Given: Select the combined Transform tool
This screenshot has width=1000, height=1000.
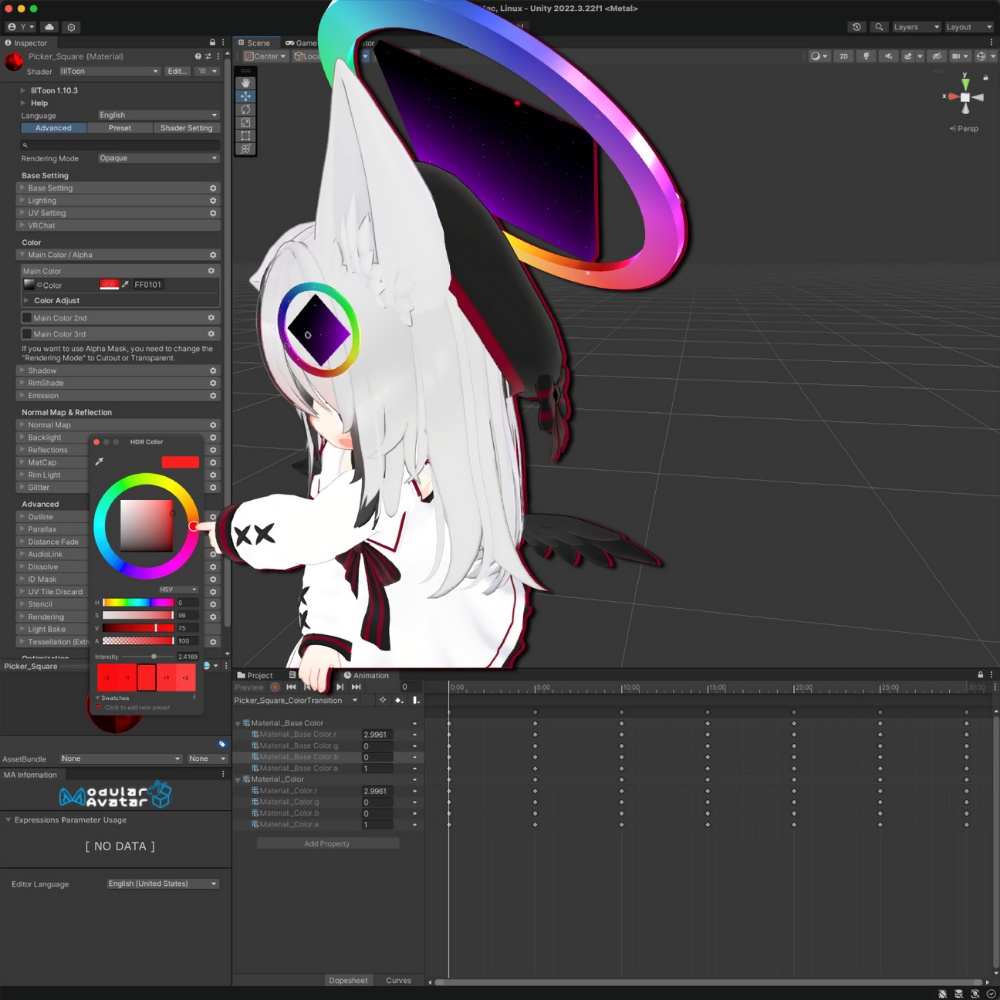Looking at the screenshot, I should coord(246,149).
